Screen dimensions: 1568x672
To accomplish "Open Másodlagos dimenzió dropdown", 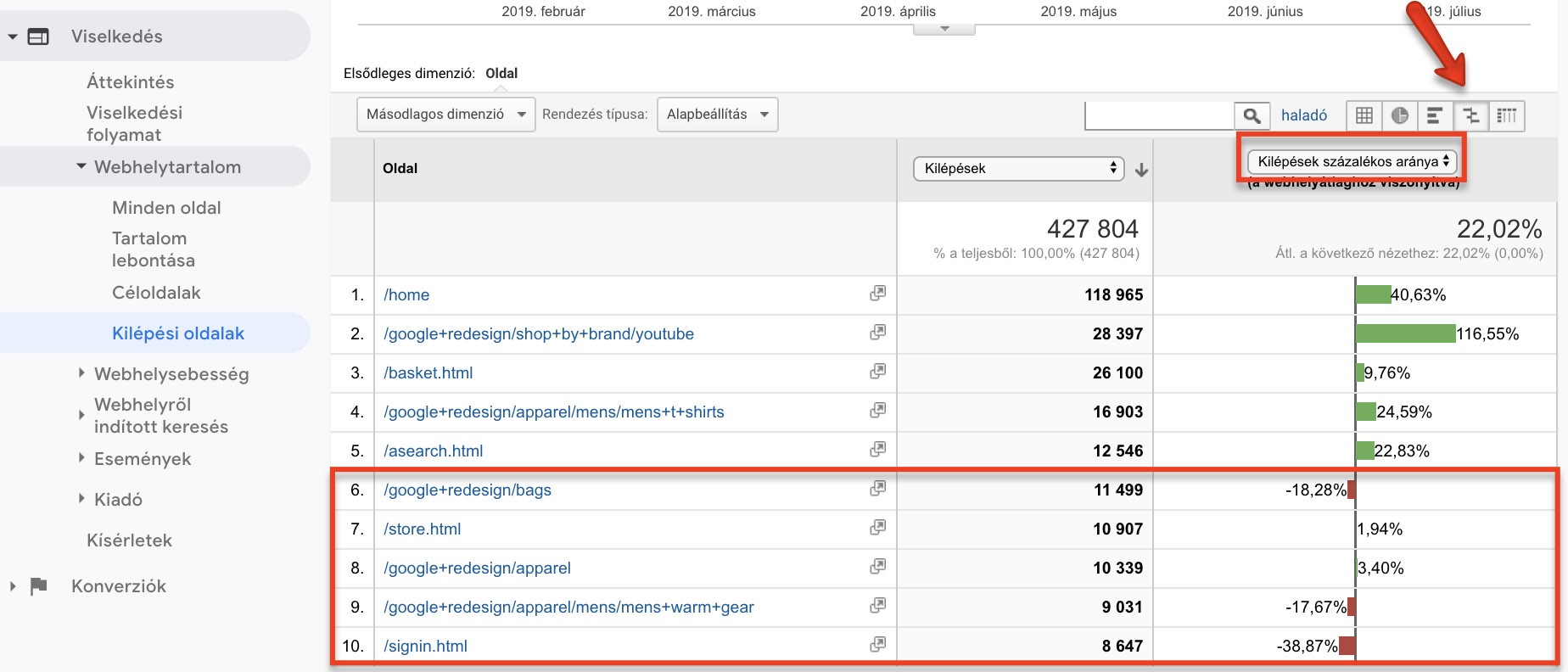I will (x=446, y=115).
